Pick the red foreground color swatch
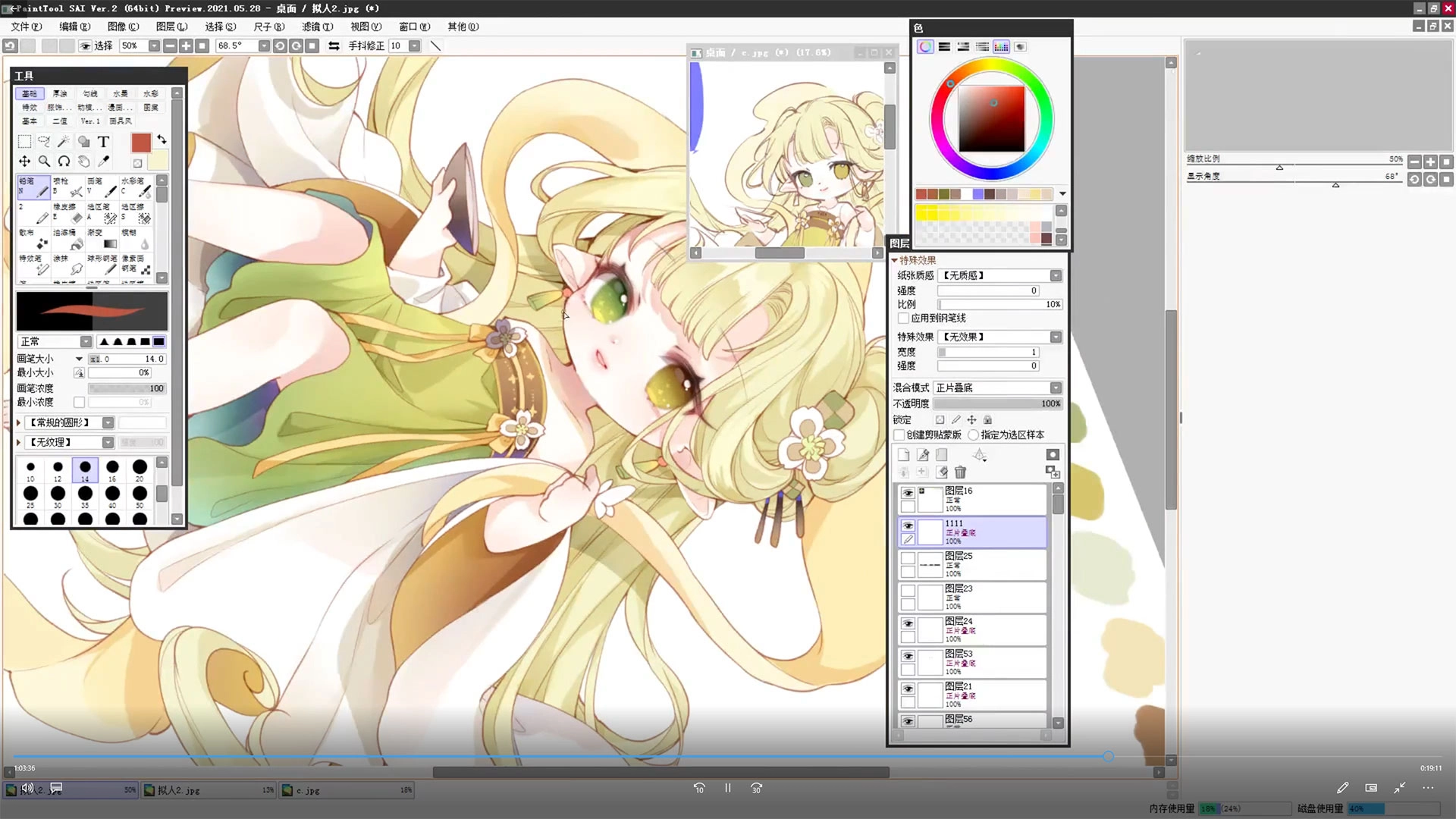 (141, 142)
